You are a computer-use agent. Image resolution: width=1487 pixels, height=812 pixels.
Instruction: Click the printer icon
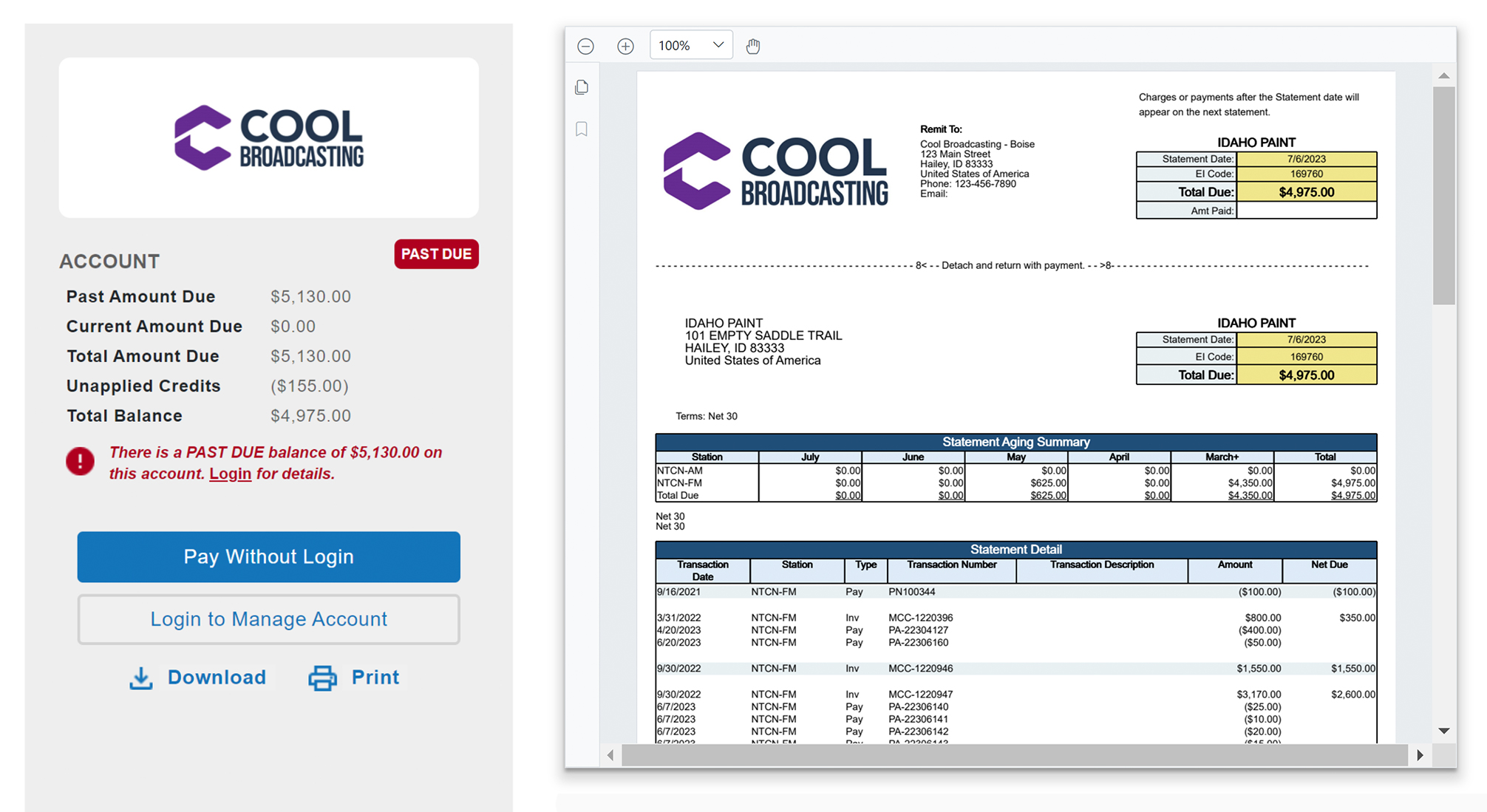point(322,678)
